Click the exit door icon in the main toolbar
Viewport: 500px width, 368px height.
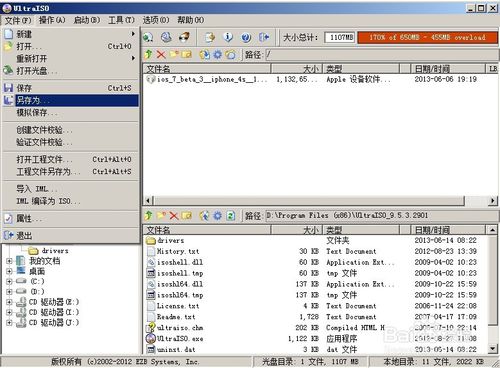pos(264,37)
